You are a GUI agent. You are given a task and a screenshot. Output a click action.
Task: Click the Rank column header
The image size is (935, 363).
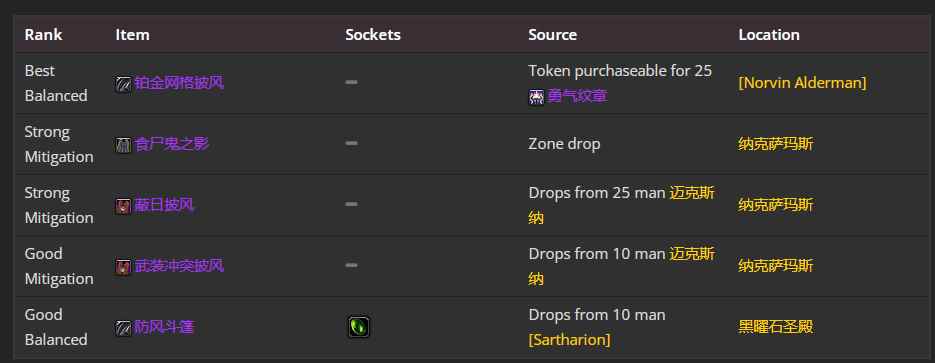click(43, 35)
